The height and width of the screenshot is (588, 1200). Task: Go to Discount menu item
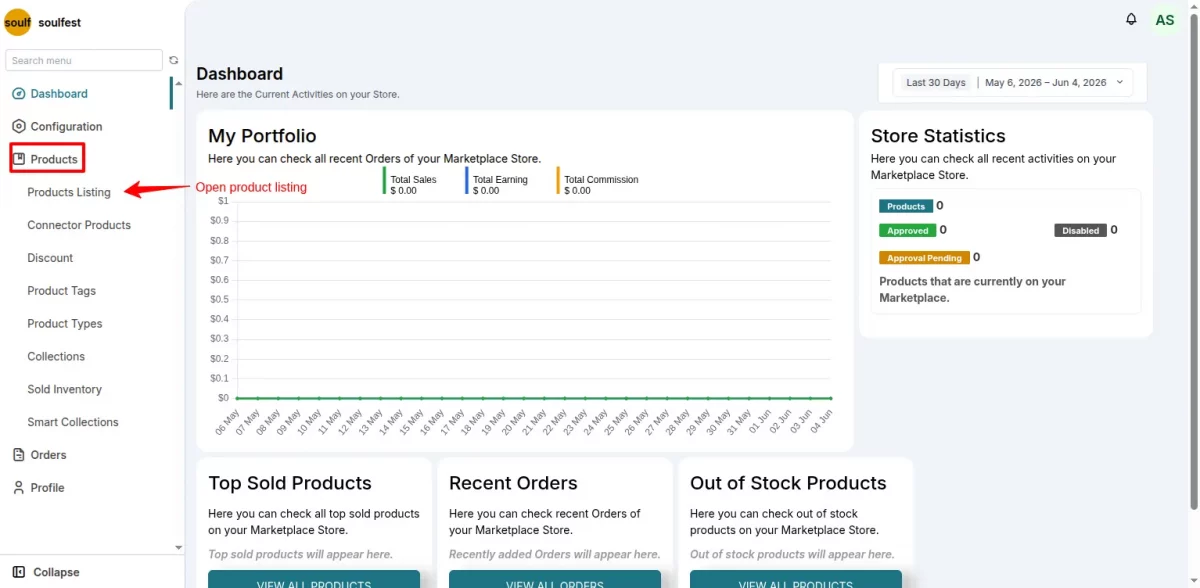tap(50, 258)
